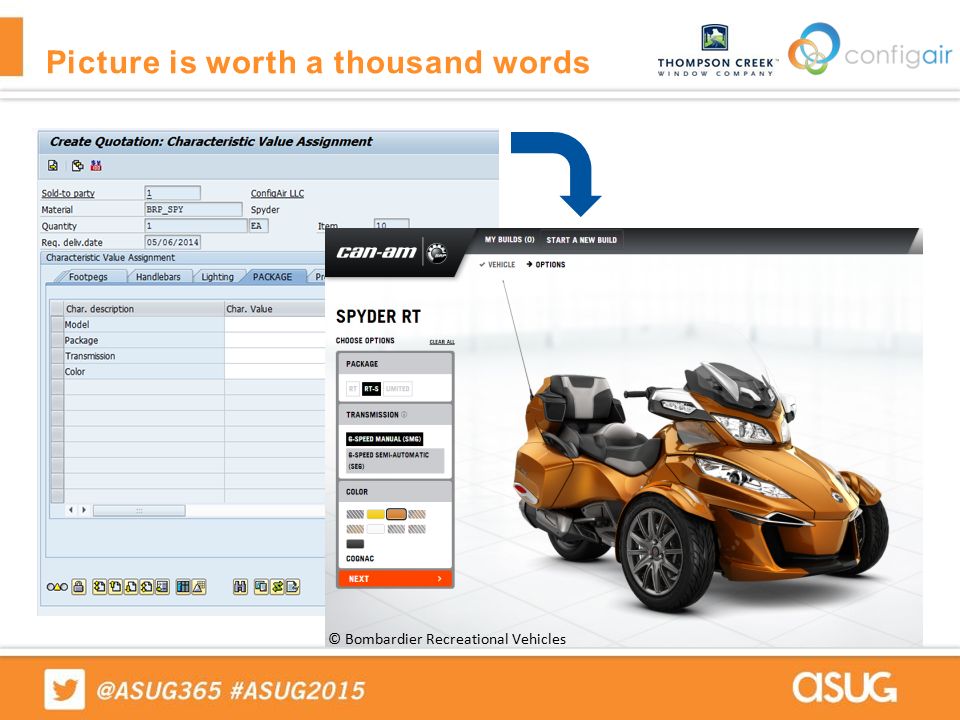Go to the OPTIONS step

pos(546,264)
